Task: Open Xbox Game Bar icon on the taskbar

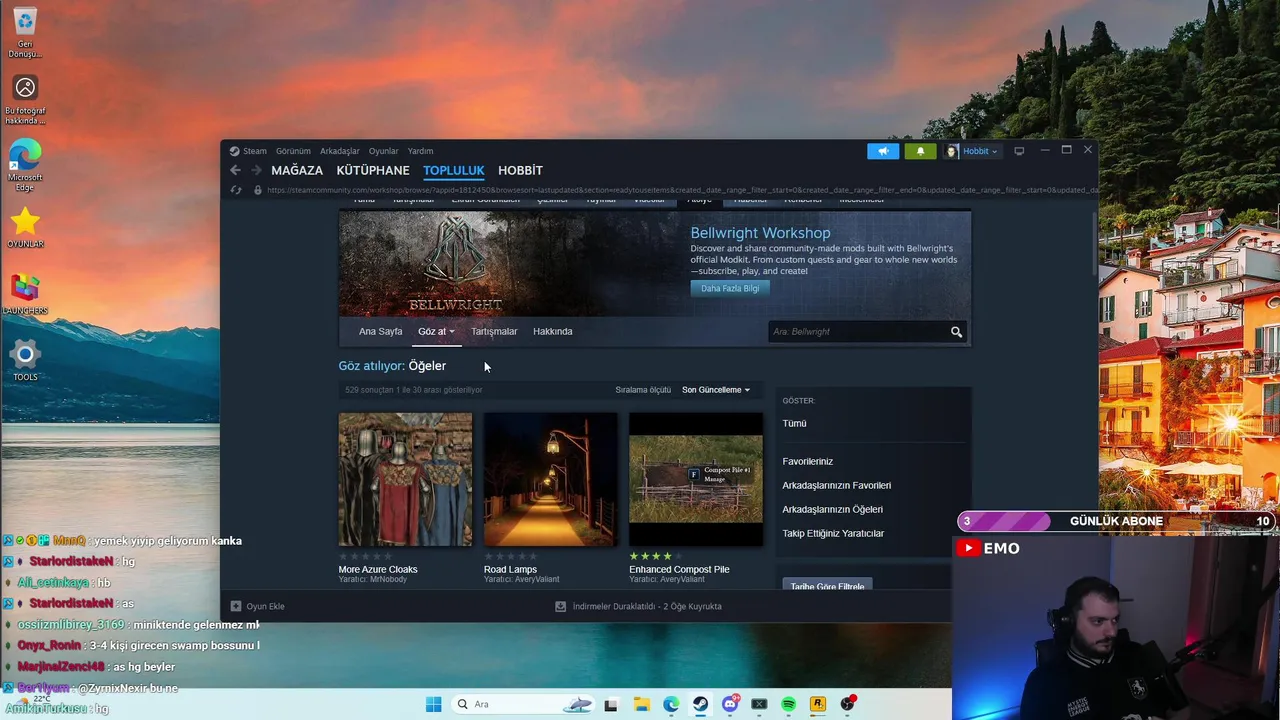Action: (x=759, y=704)
